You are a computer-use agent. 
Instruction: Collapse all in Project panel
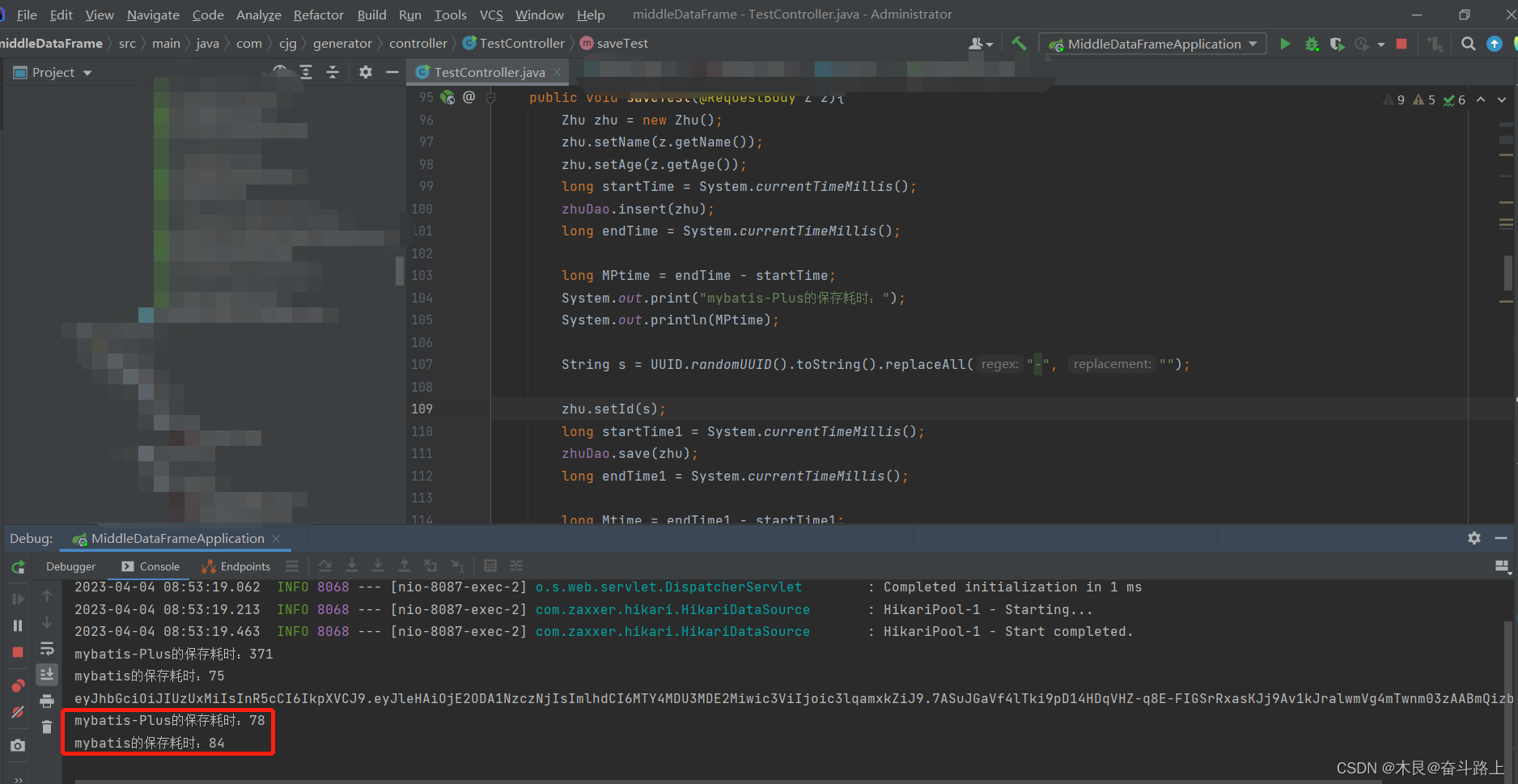point(333,72)
